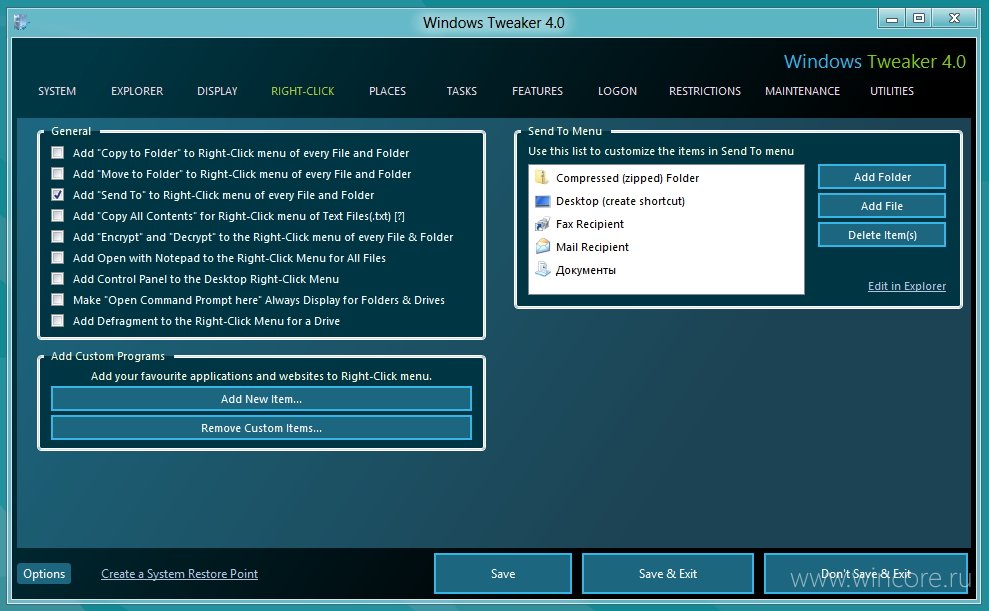
Task: Check Add Control Panel to Desktop menu
Action: (x=57, y=279)
